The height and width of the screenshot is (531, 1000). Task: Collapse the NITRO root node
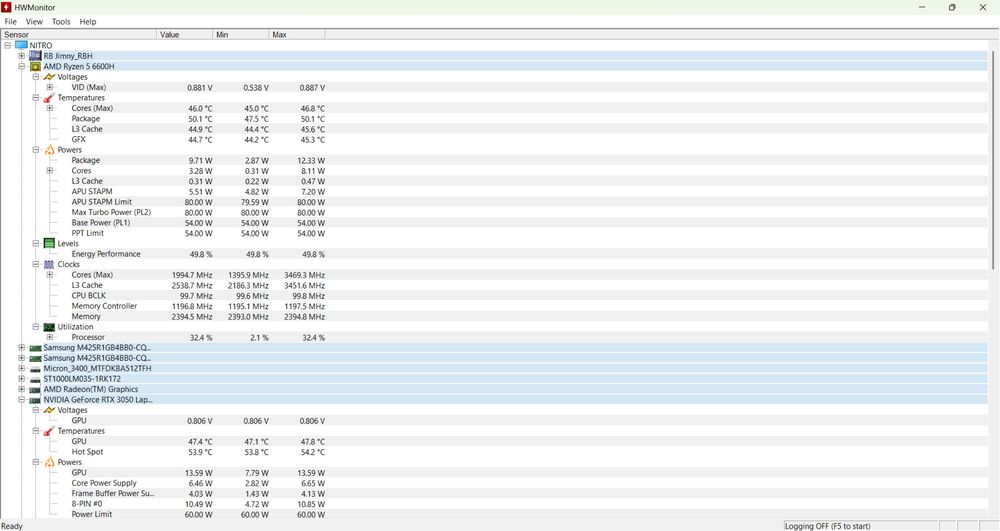(x=8, y=45)
